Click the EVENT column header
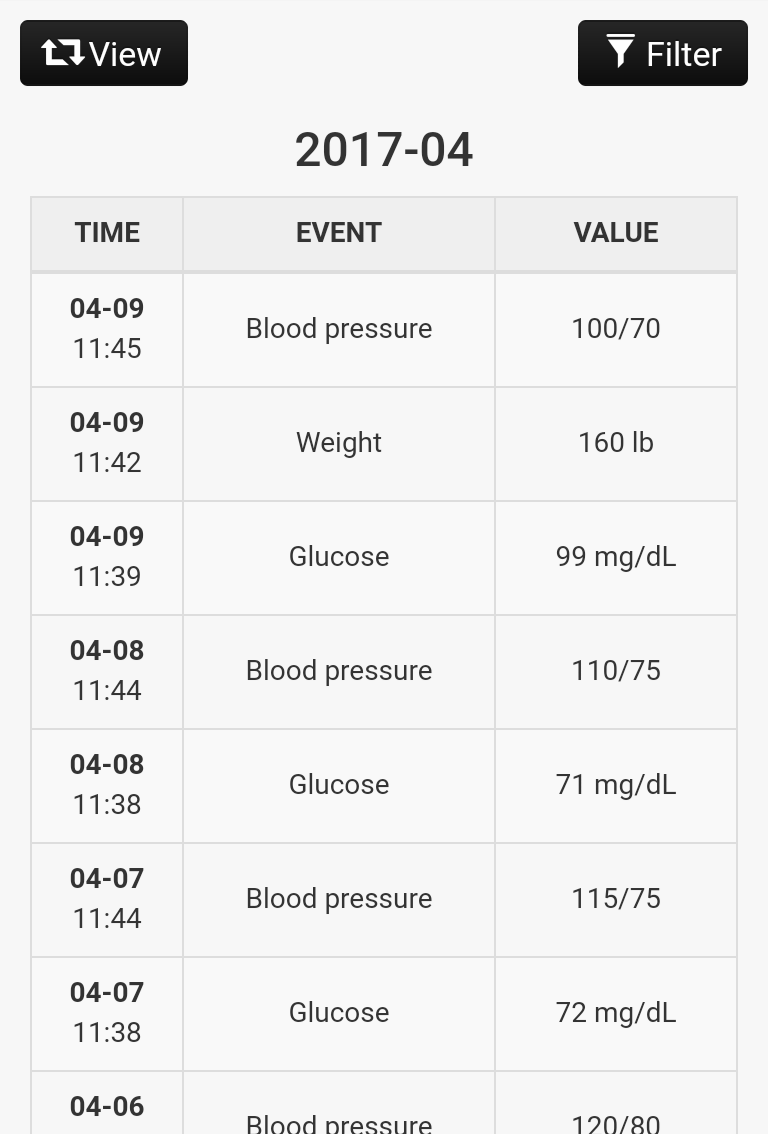The width and height of the screenshot is (768, 1134). [339, 233]
